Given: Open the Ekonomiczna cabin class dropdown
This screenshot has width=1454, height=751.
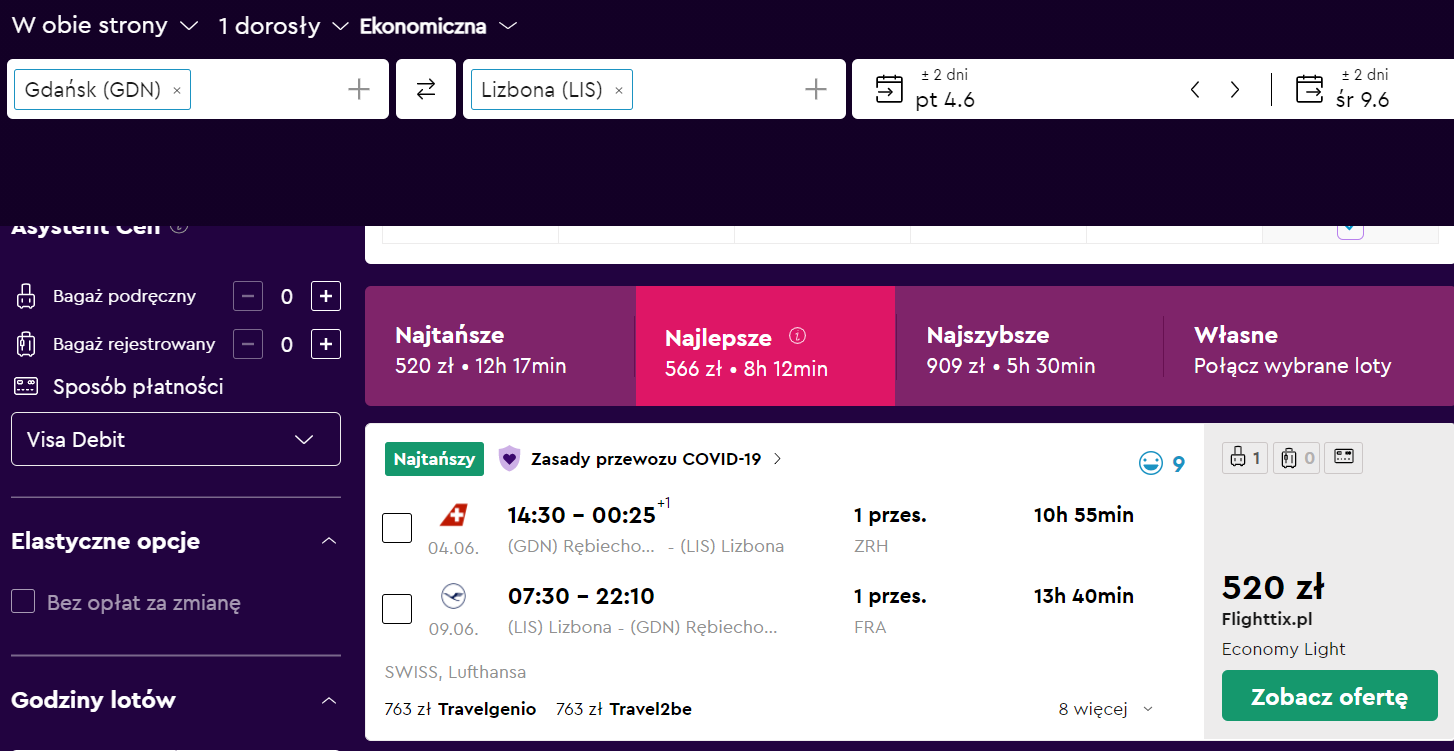Looking at the screenshot, I should coord(438,26).
